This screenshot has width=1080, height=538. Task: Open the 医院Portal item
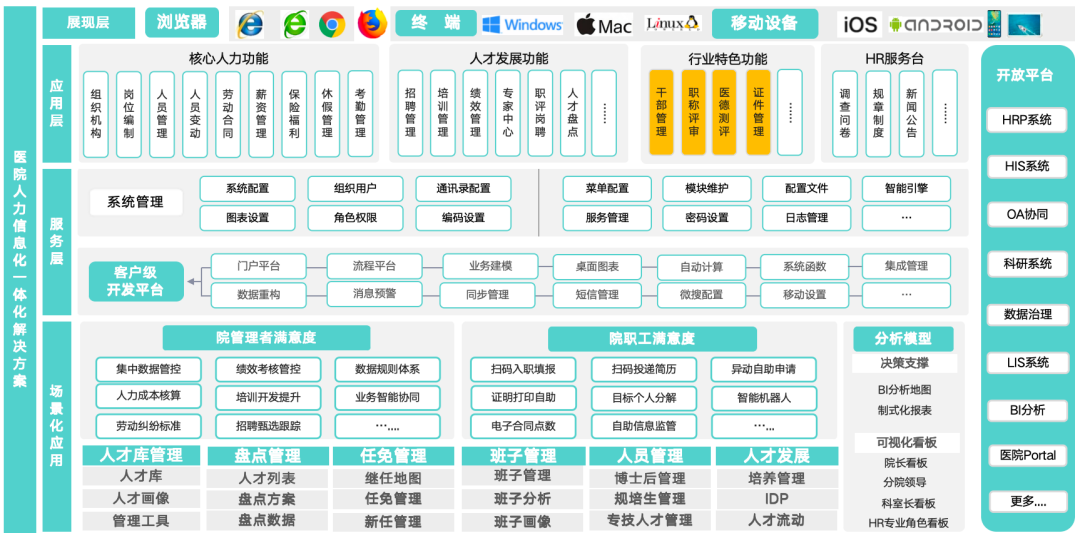1027,456
